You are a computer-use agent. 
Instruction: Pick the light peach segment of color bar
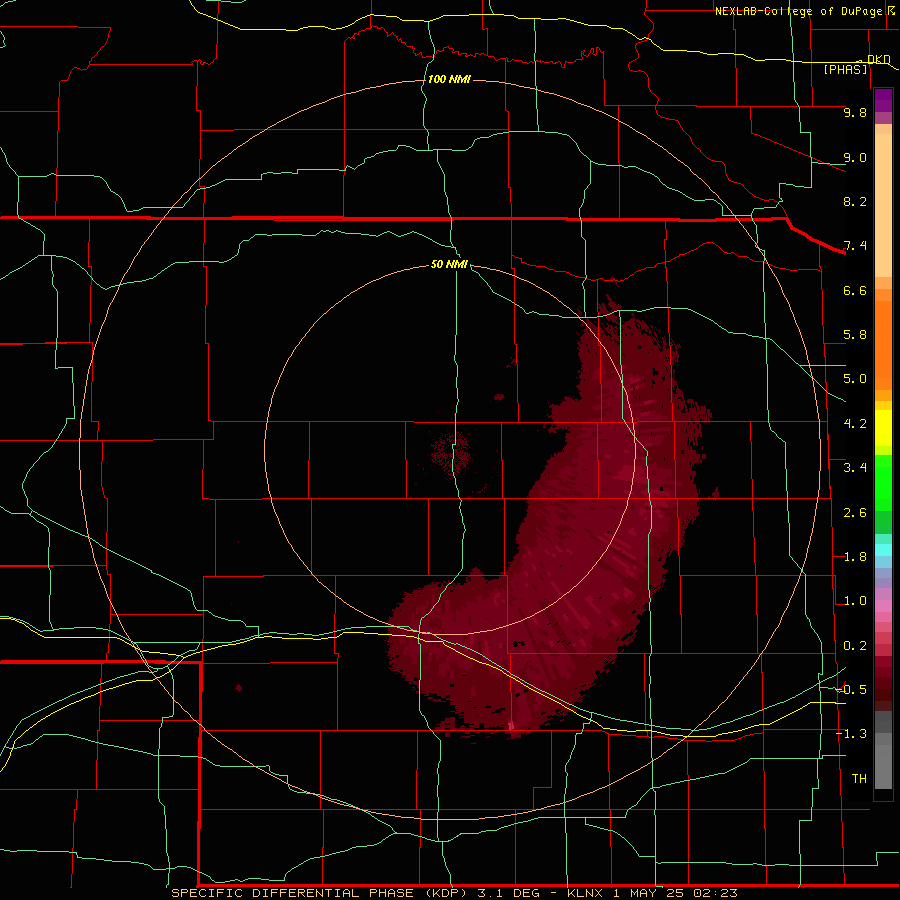coord(883,205)
